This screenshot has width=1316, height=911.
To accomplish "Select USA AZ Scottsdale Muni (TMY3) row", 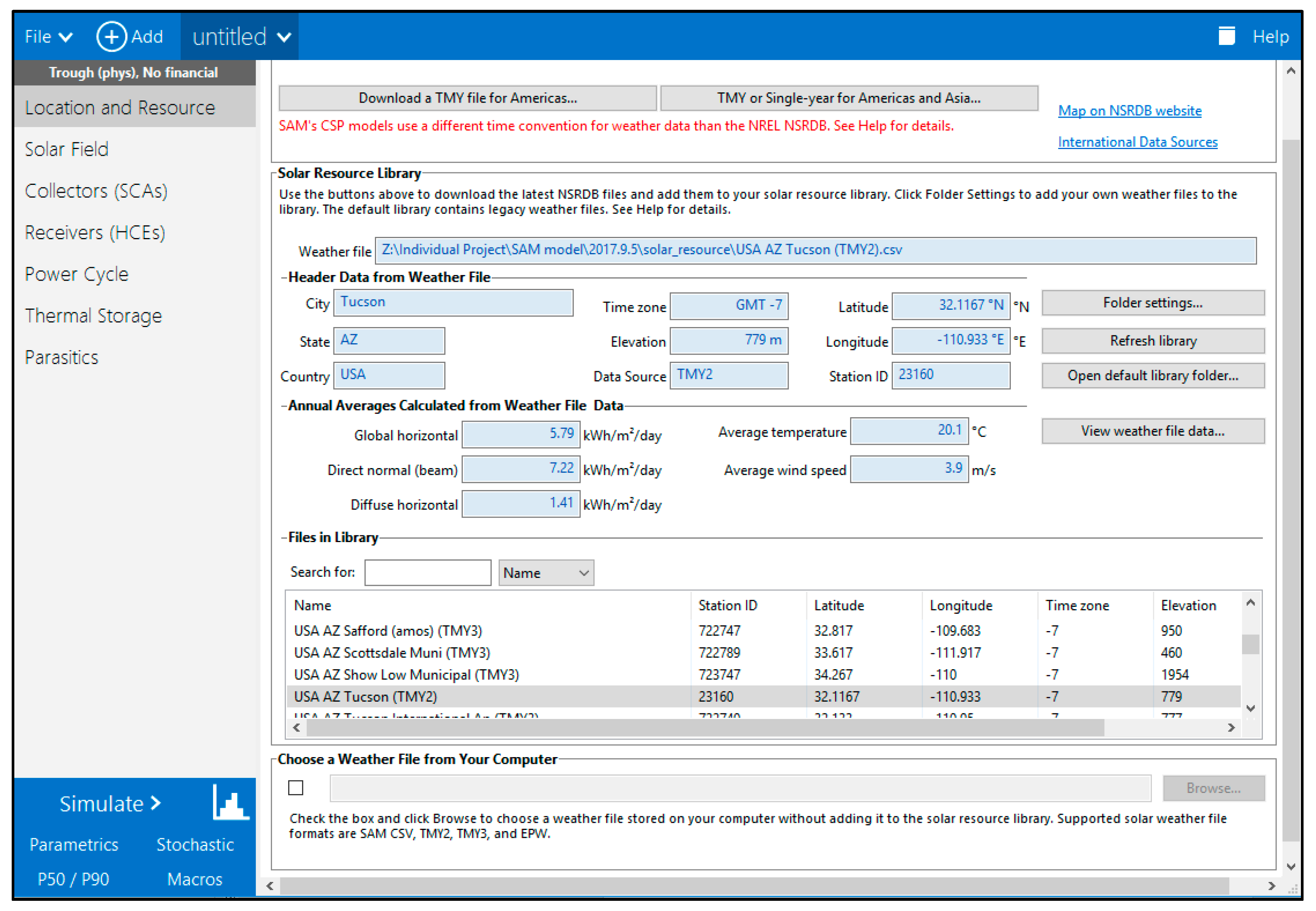I will click(x=392, y=653).
